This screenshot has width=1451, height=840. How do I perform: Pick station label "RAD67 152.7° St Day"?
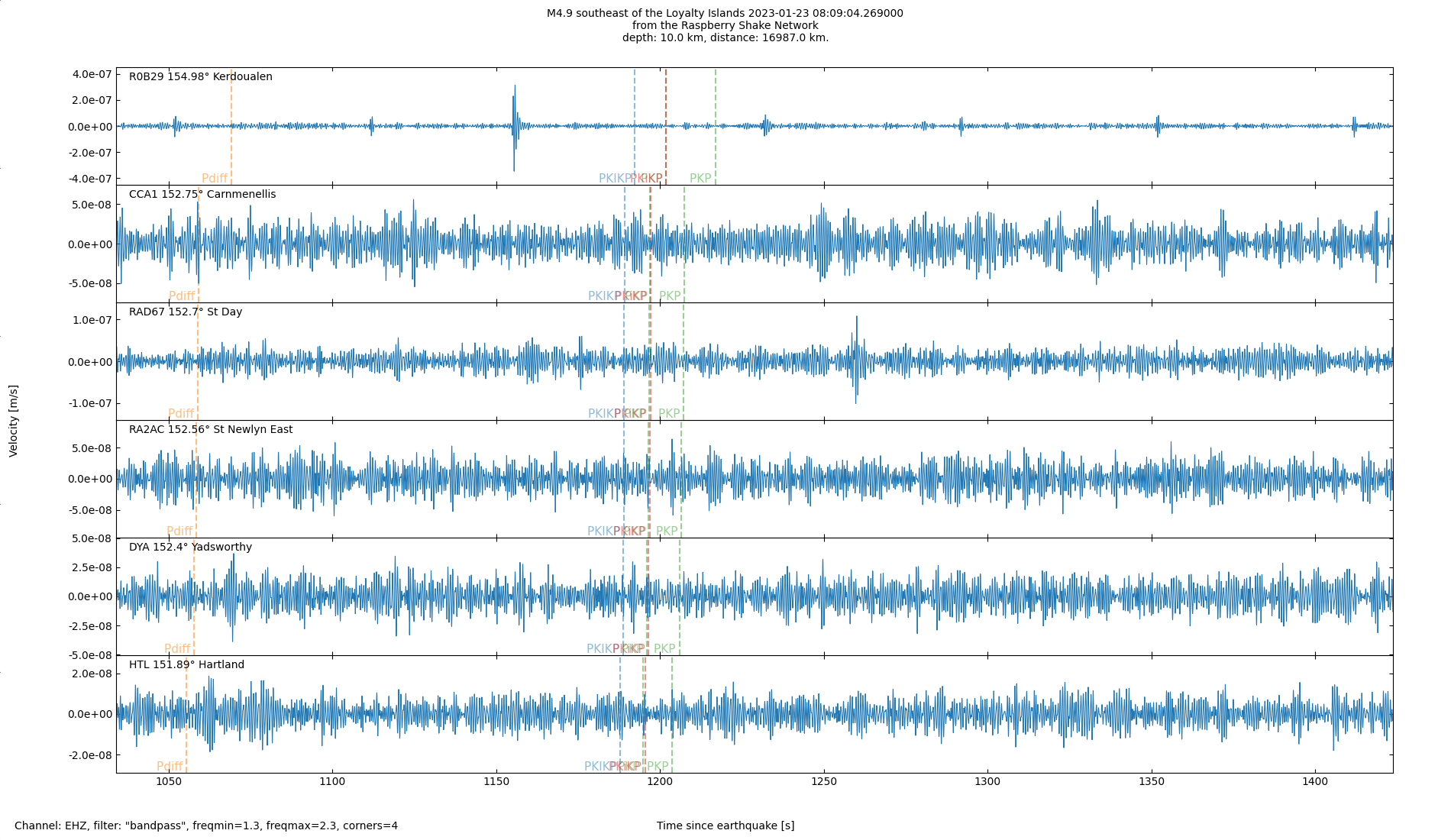[186, 312]
